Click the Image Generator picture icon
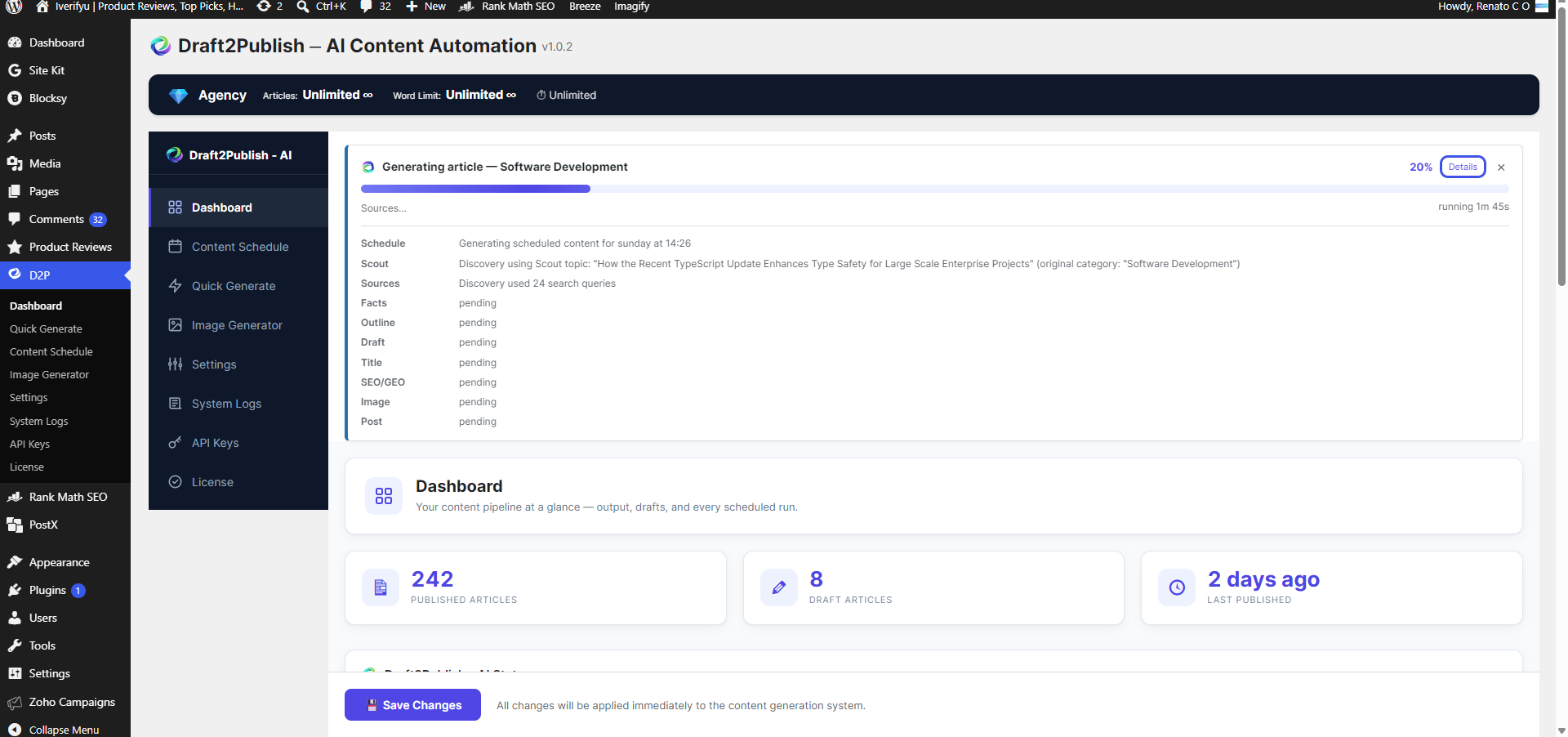This screenshot has height=737, width=1568. pos(175,325)
